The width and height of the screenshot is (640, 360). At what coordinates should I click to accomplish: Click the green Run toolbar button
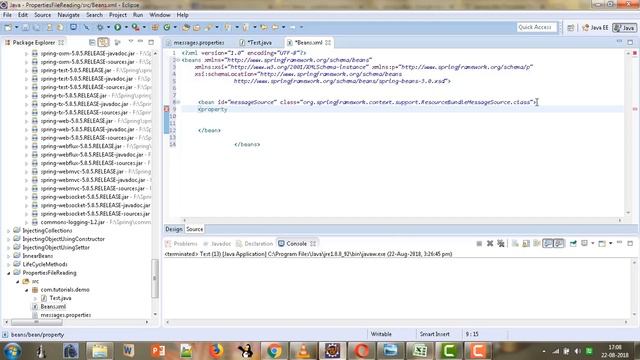click(118, 27)
